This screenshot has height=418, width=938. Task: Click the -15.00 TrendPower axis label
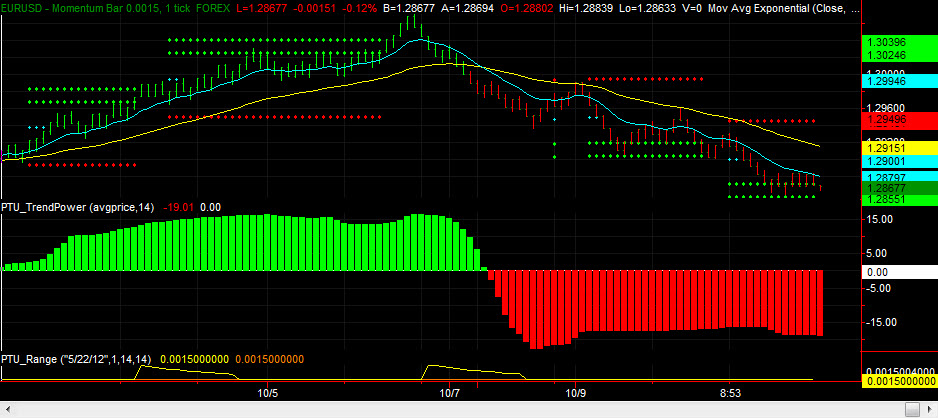pos(879,322)
